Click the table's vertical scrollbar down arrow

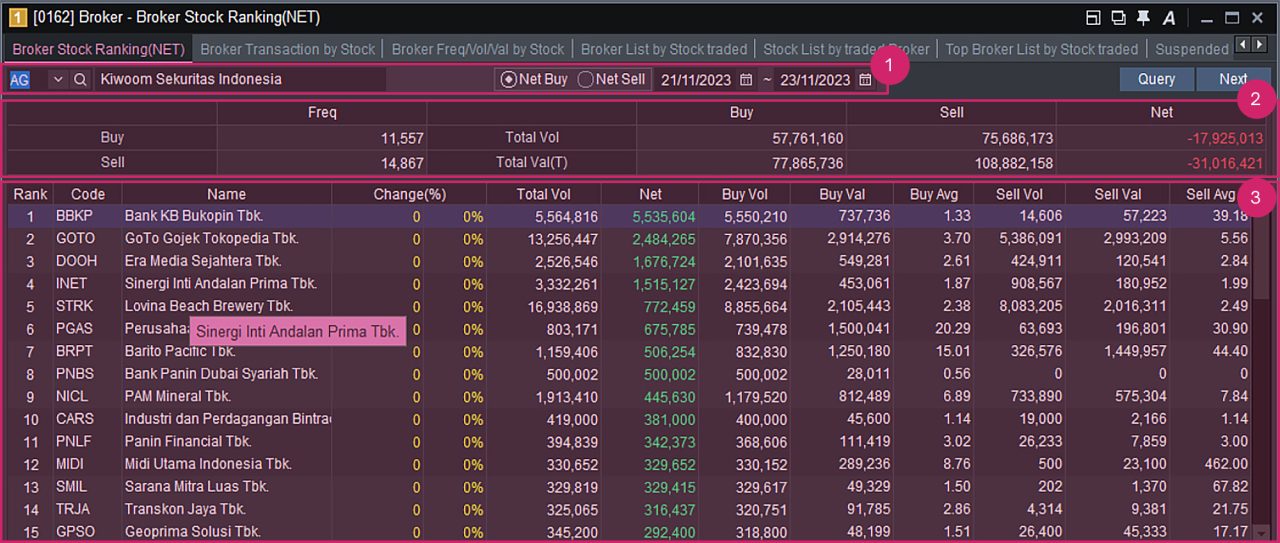click(1261, 532)
